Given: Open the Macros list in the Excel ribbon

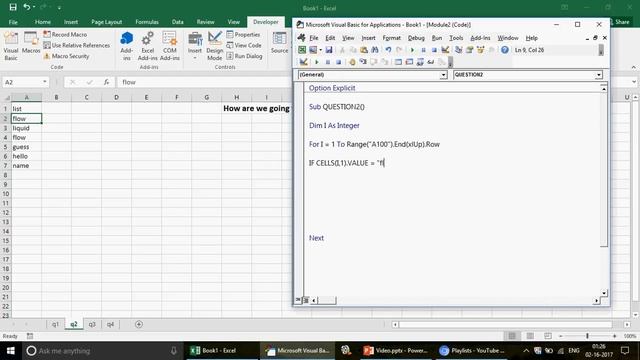Looking at the screenshot, I should 31,43.
